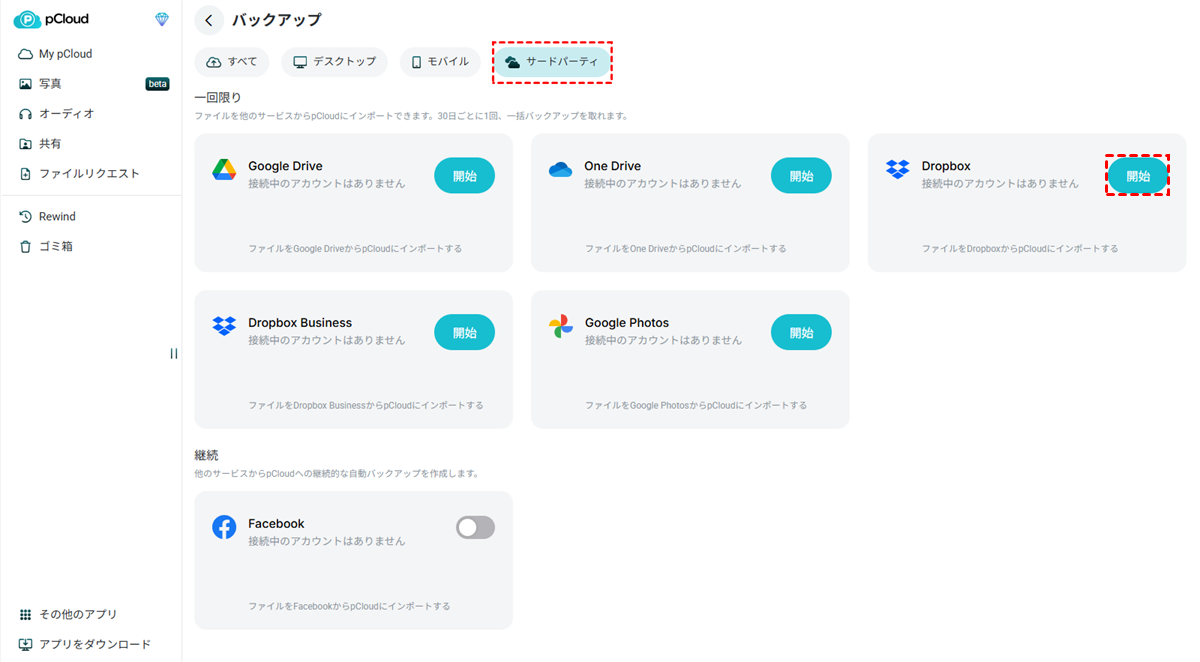Select the モバイル tab
Screen dimensions: 1200x662
tap(440, 62)
